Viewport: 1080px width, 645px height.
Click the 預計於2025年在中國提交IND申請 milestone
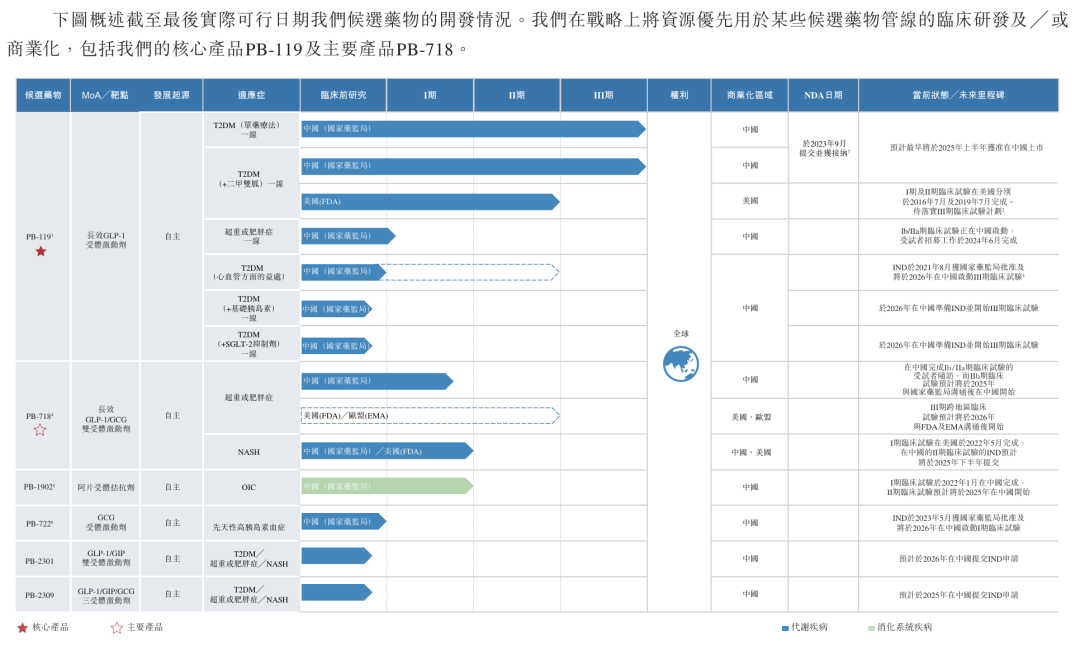(x=958, y=595)
